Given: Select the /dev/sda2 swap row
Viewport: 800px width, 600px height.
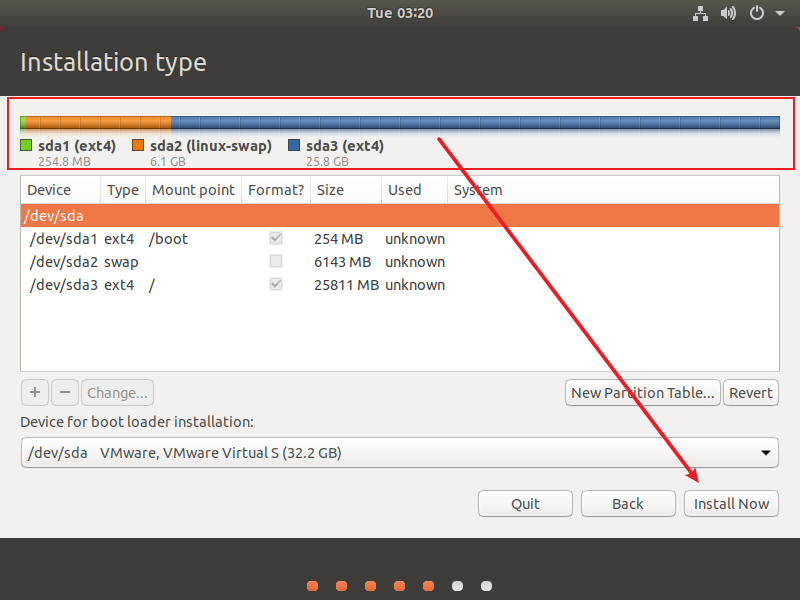Looking at the screenshot, I should [x=400, y=261].
